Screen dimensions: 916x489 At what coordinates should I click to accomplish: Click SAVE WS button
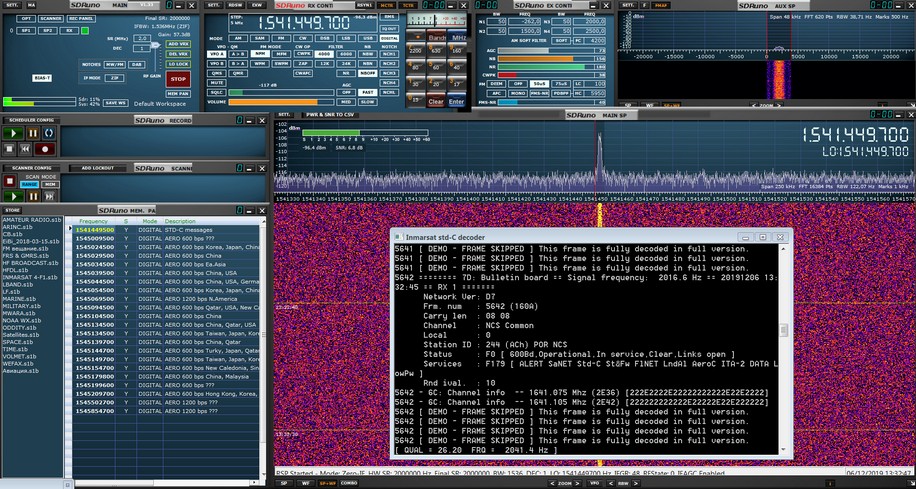click(115, 103)
